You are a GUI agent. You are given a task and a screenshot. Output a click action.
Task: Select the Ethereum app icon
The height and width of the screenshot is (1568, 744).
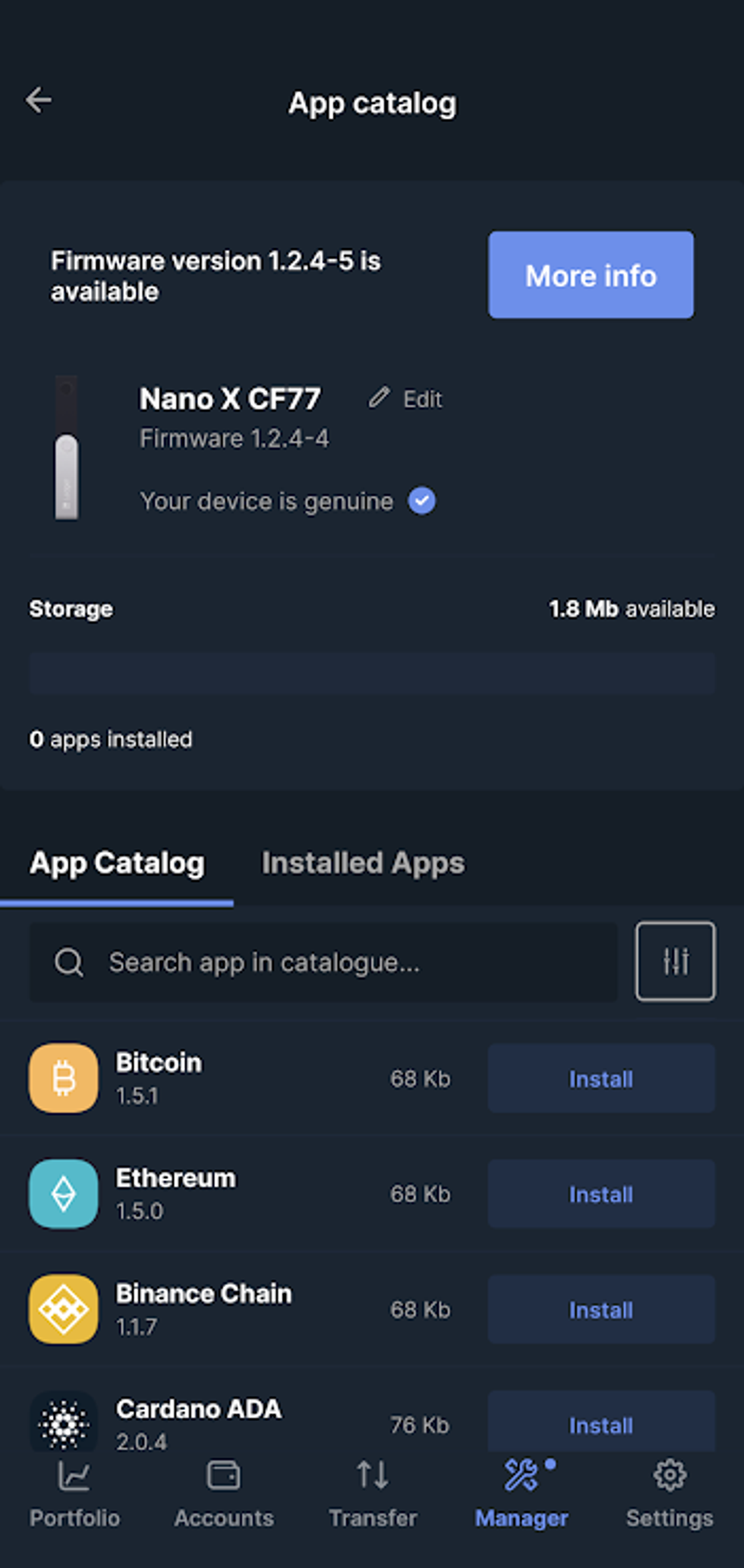(63, 1193)
